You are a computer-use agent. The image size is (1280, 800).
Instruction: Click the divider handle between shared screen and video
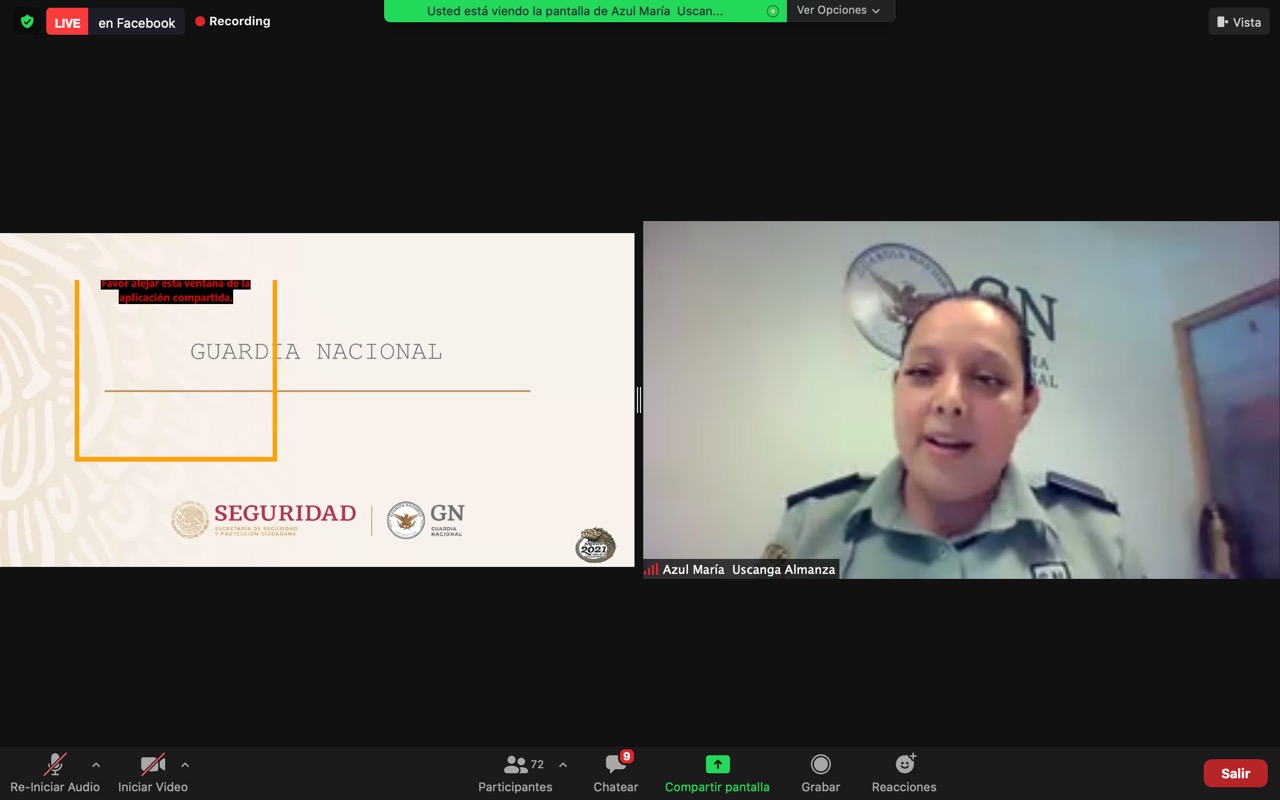(639, 400)
